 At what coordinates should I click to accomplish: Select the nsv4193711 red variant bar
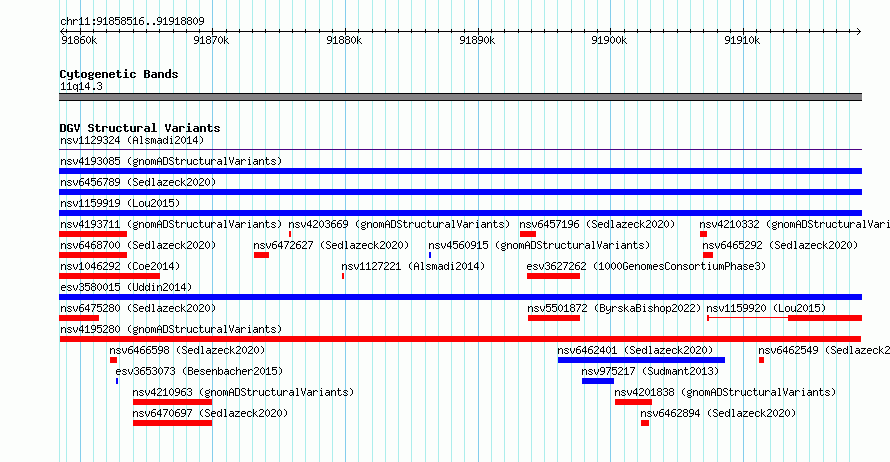point(93,234)
